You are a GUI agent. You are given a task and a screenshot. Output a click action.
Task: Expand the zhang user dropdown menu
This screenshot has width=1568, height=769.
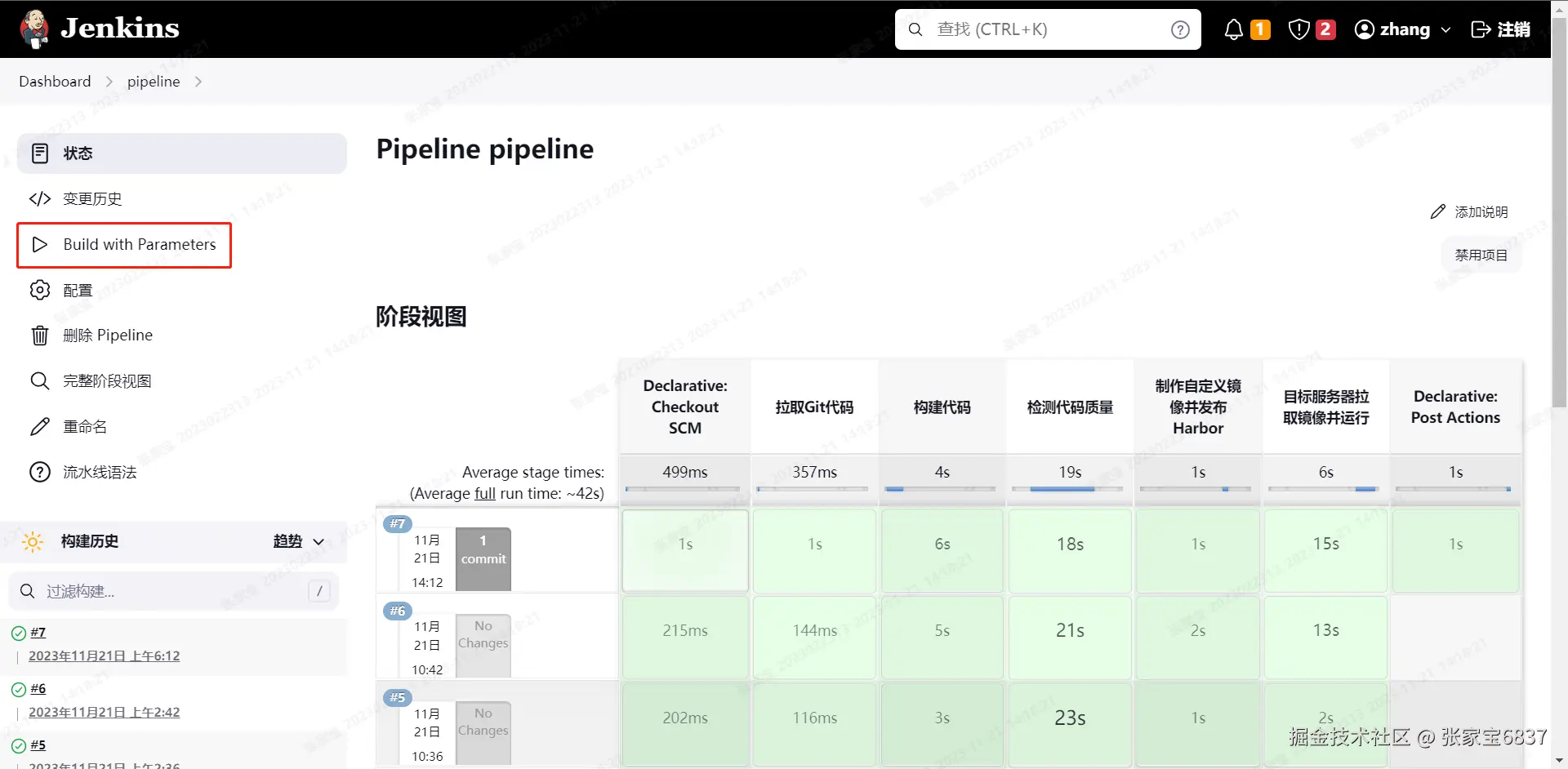coord(1445,30)
